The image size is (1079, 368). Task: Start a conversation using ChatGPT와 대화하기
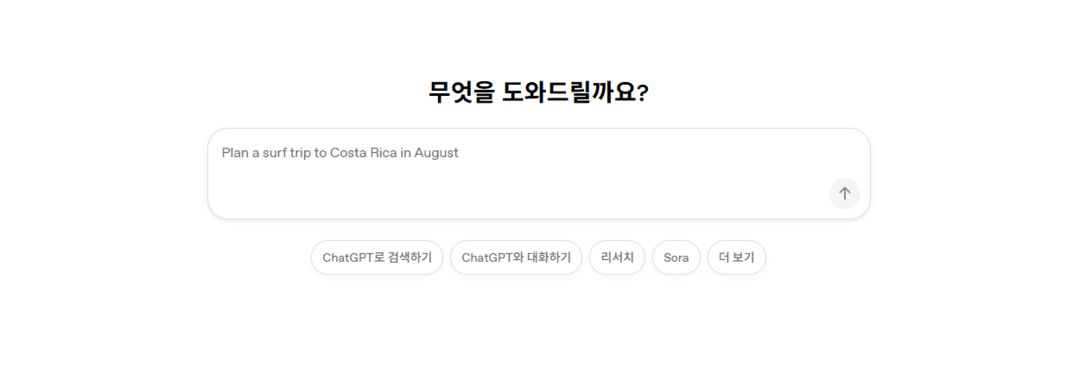[x=516, y=257]
